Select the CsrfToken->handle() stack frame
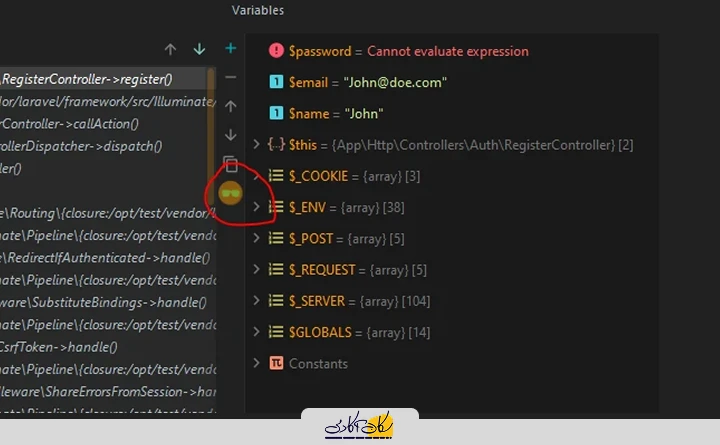 (x=60, y=347)
